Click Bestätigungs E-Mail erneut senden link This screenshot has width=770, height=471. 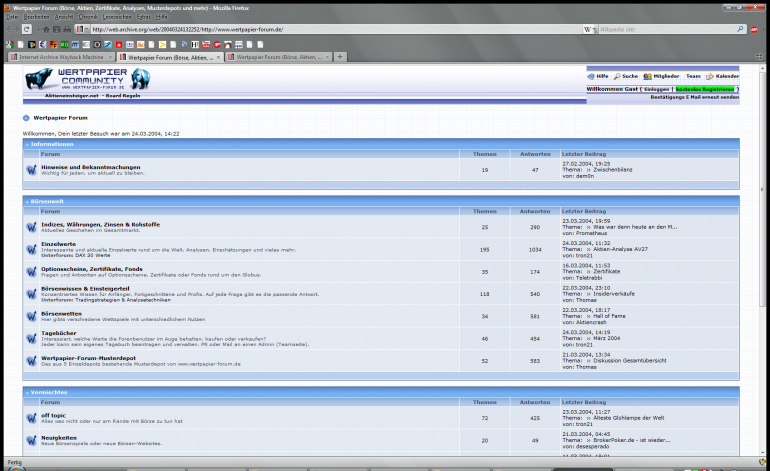(x=694, y=97)
